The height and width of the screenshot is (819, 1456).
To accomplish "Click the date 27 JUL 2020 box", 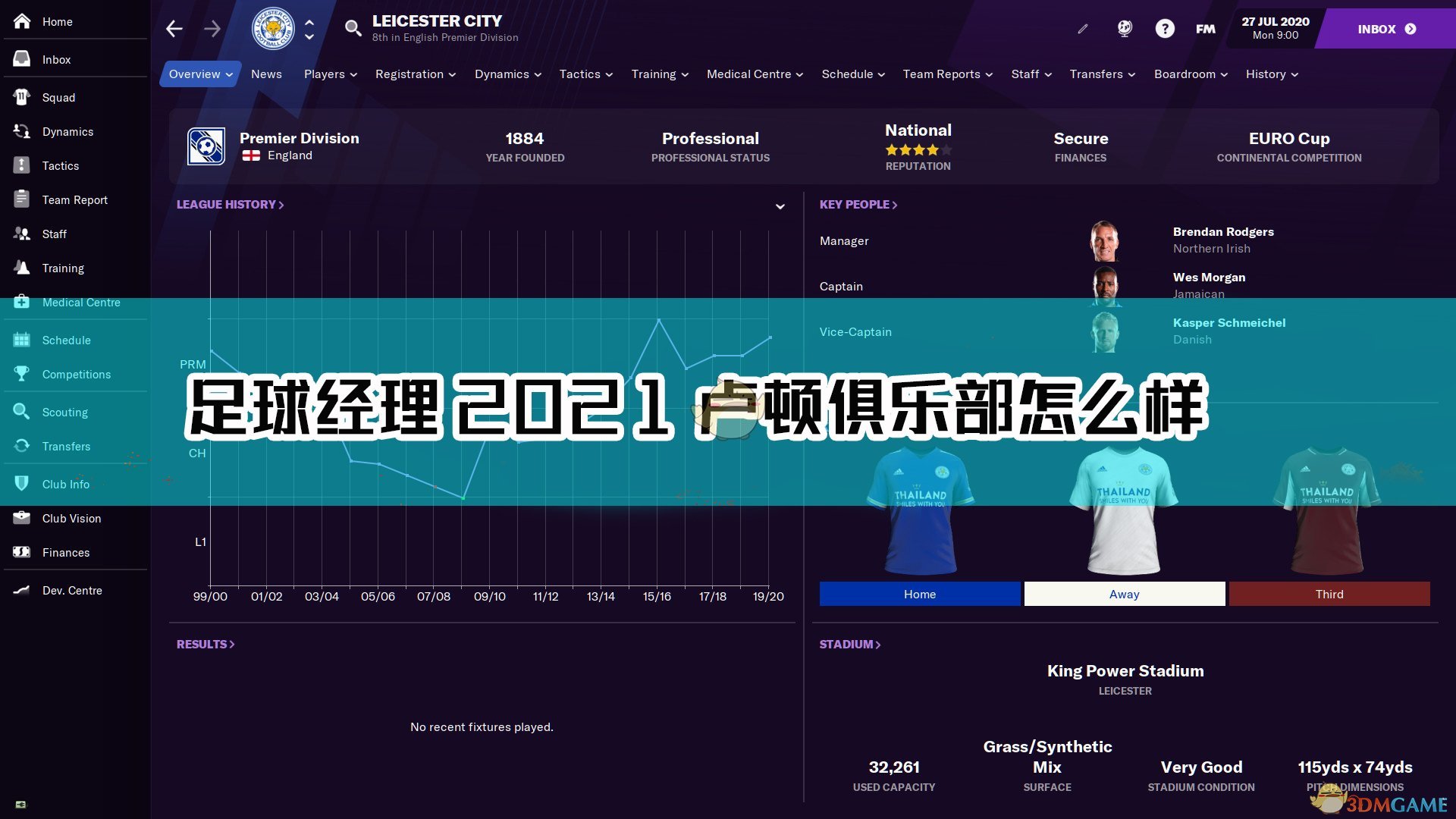I will 1275,28.
